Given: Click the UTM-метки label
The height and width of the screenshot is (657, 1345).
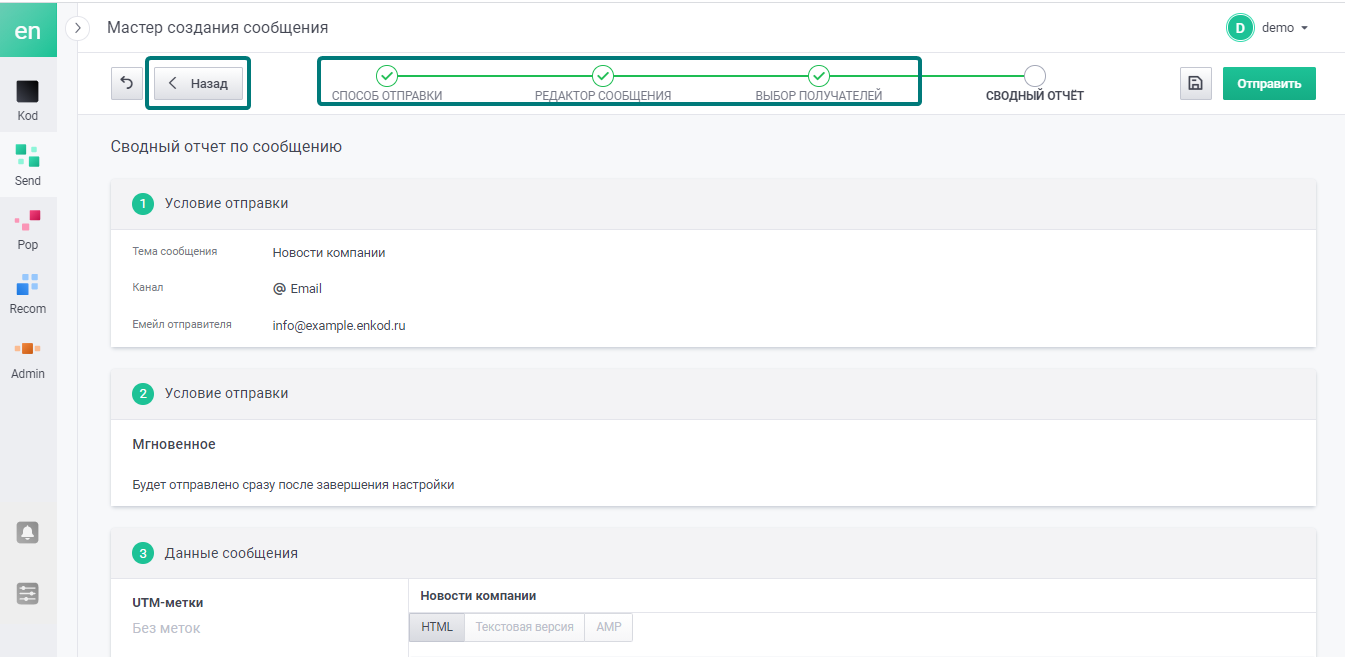Looking at the screenshot, I should click(168, 603).
